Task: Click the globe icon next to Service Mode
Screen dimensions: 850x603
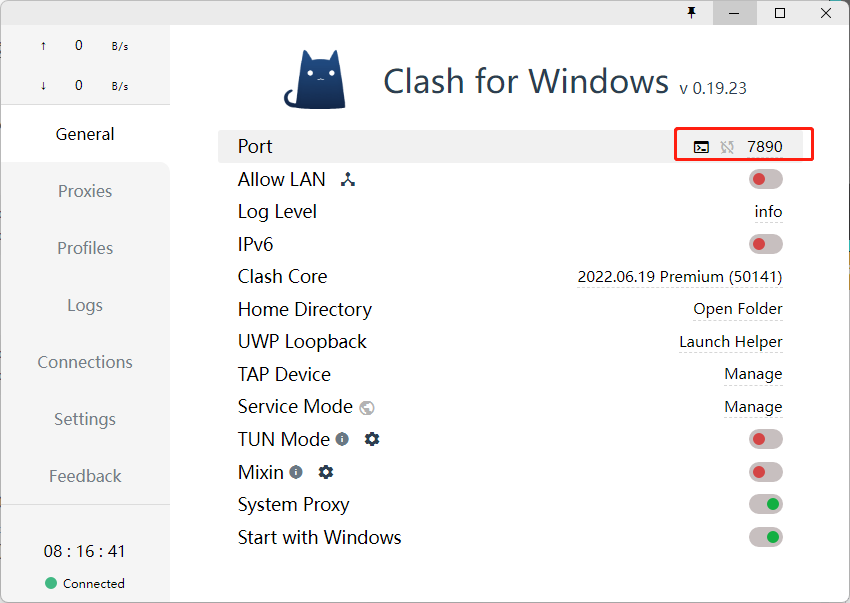Action: [367, 408]
